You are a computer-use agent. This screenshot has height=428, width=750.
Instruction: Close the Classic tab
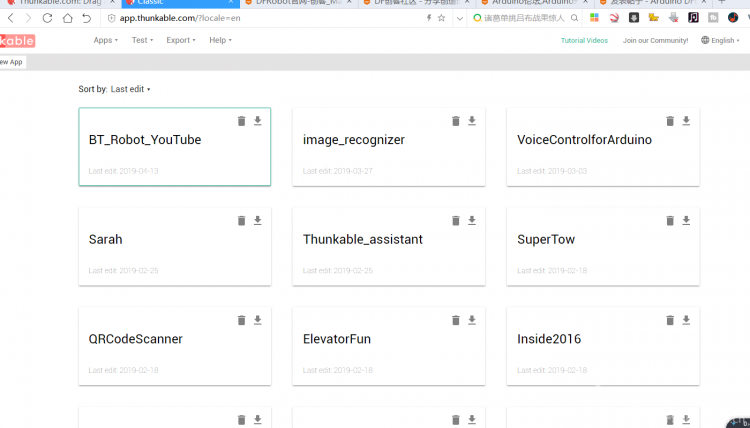pos(232,2)
